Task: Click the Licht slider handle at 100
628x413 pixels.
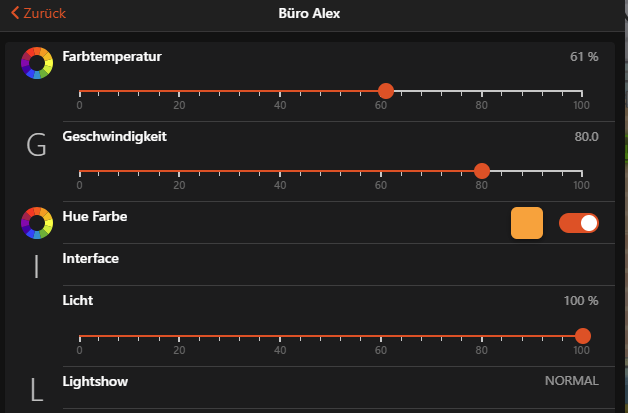Action: (x=583, y=336)
